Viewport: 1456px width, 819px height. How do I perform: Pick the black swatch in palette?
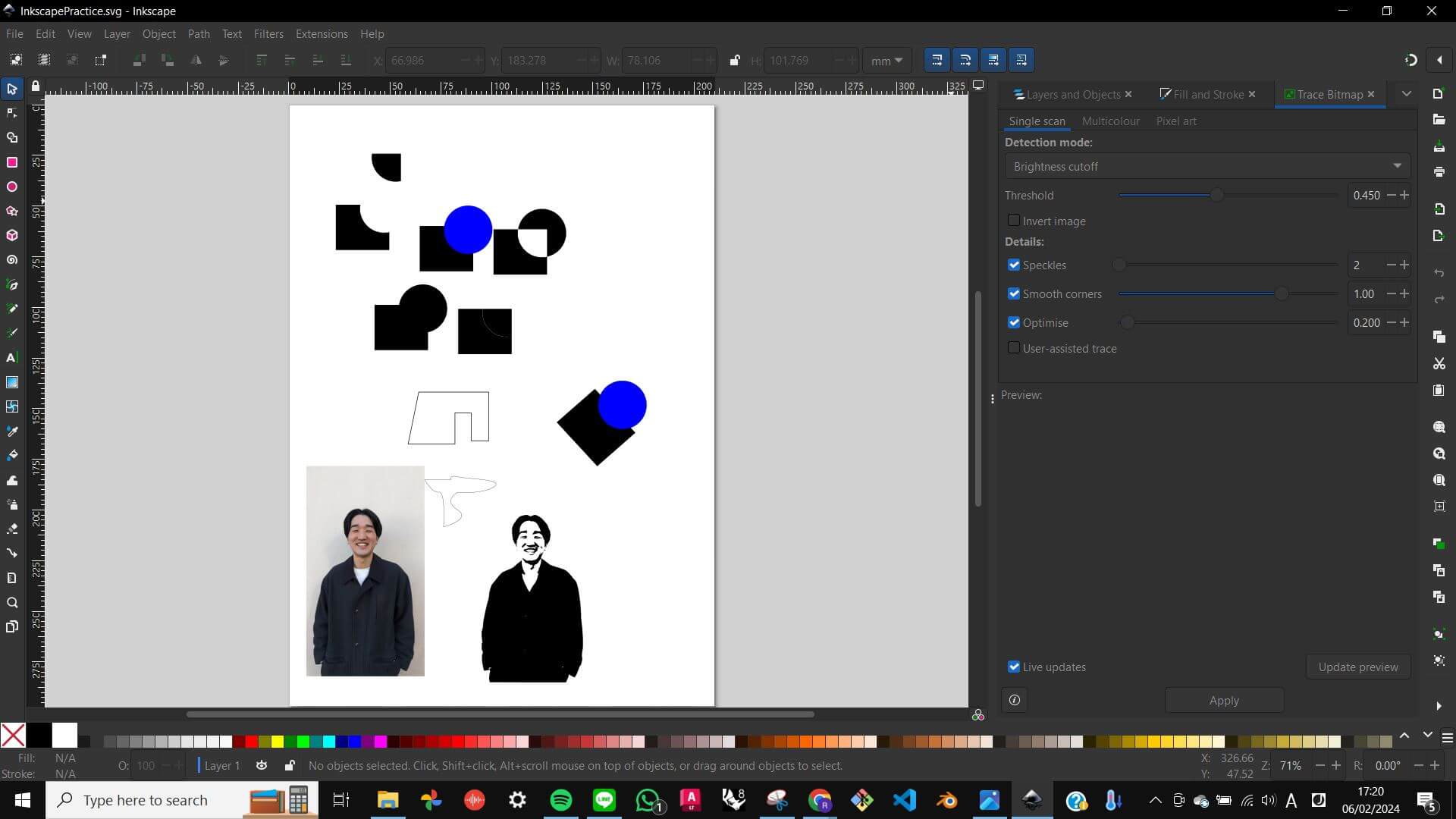(39, 735)
